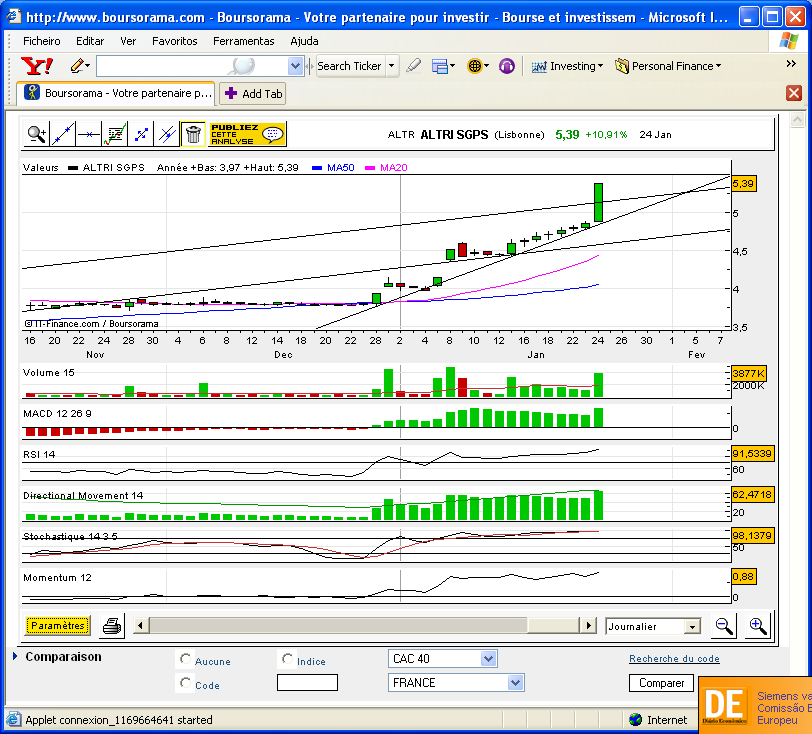
Task: Select the horizontal line drawing tool
Action: 89,135
